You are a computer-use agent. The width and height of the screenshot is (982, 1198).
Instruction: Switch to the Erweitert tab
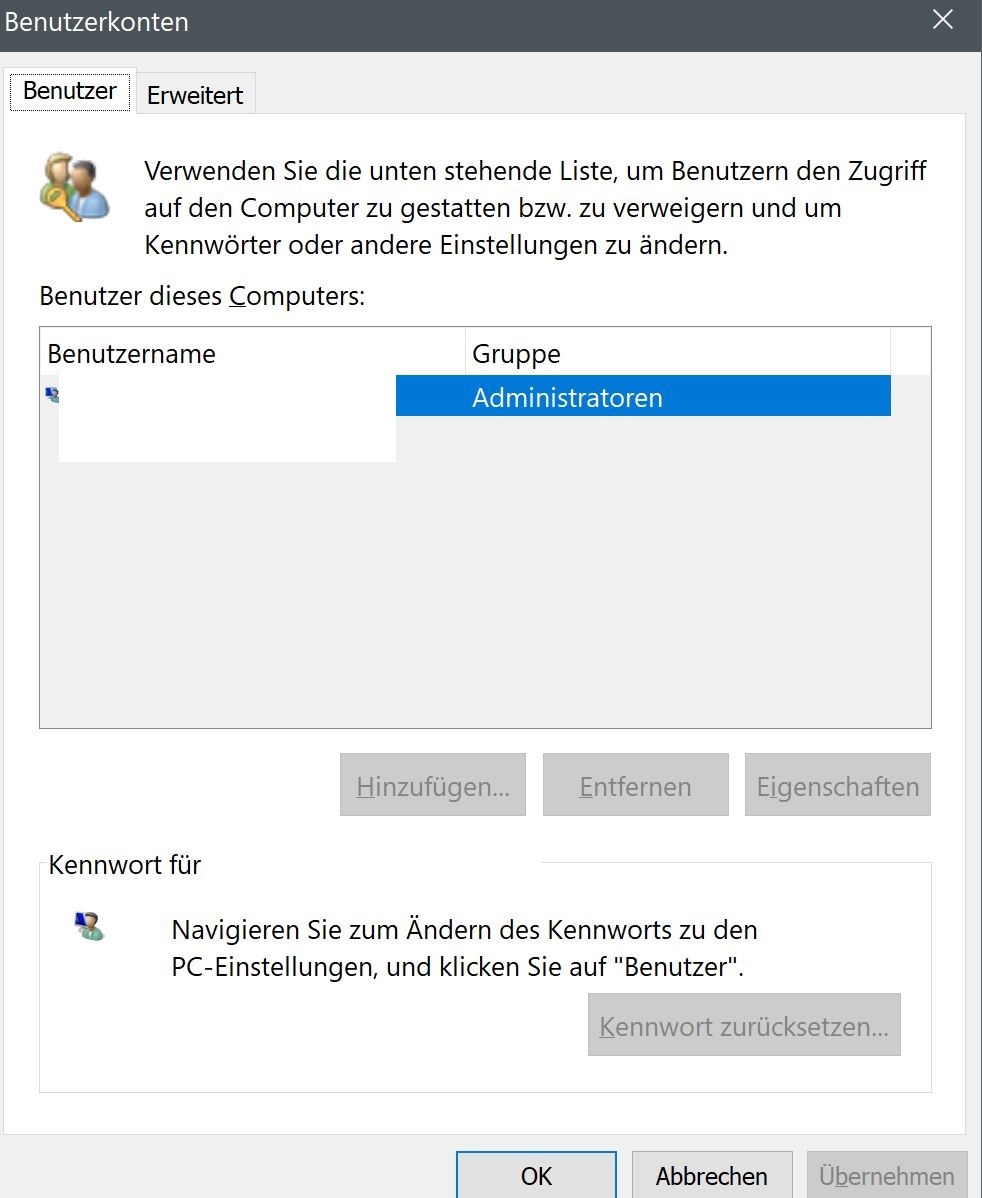pyautogui.click(x=195, y=95)
